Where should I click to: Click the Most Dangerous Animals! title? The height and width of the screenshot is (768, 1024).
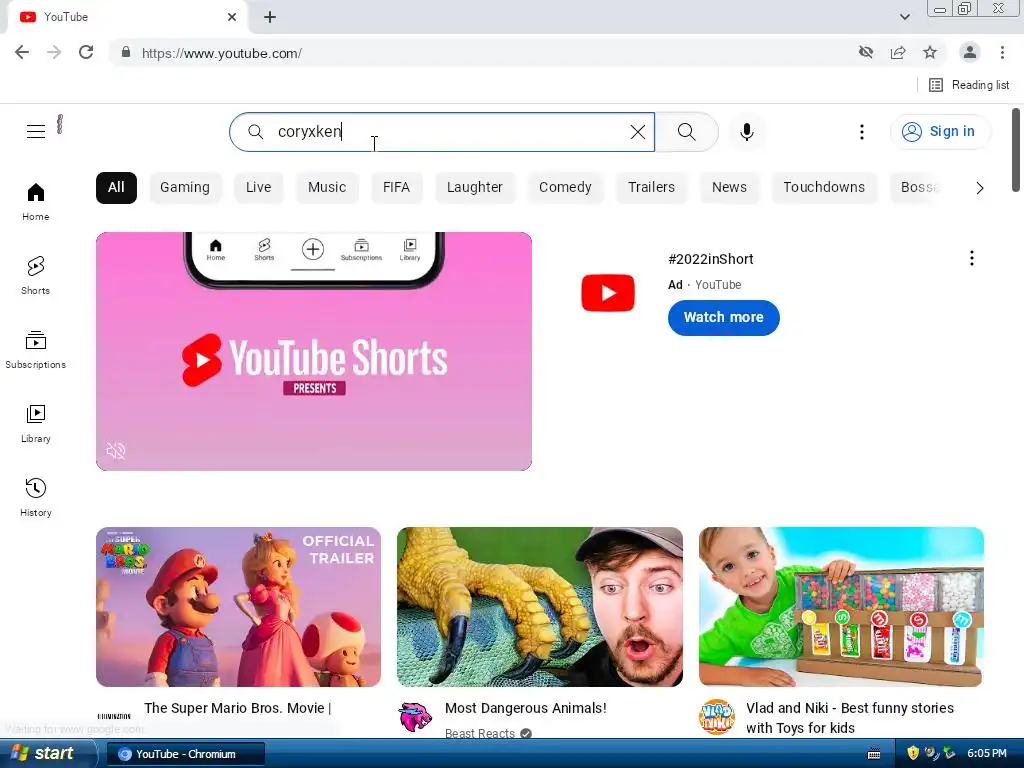(526, 708)
